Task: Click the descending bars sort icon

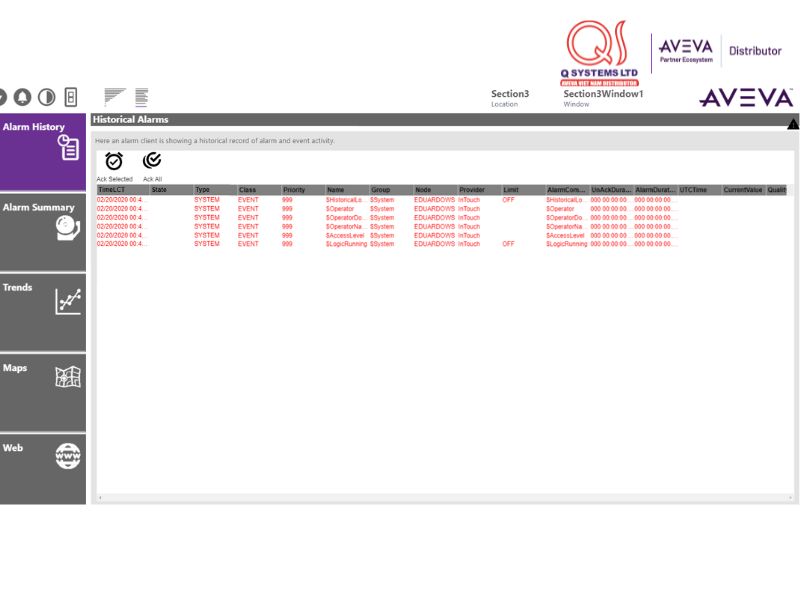Action: [114, 97]
